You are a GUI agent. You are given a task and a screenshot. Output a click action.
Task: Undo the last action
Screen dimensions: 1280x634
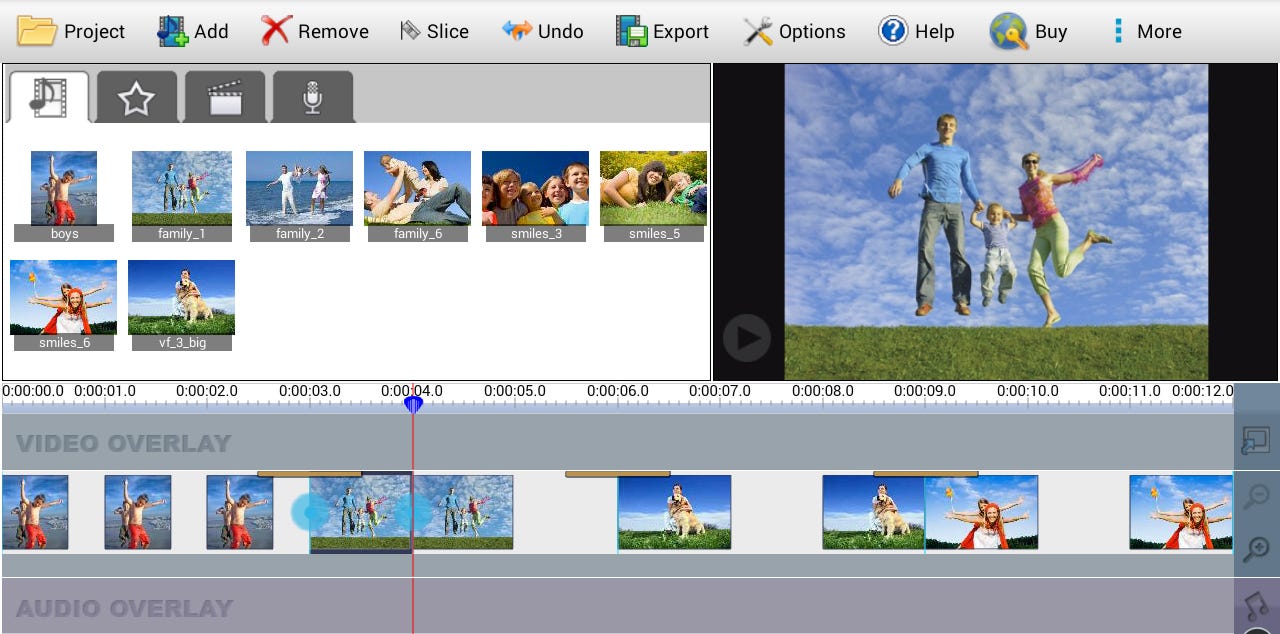tap(543, 31)
